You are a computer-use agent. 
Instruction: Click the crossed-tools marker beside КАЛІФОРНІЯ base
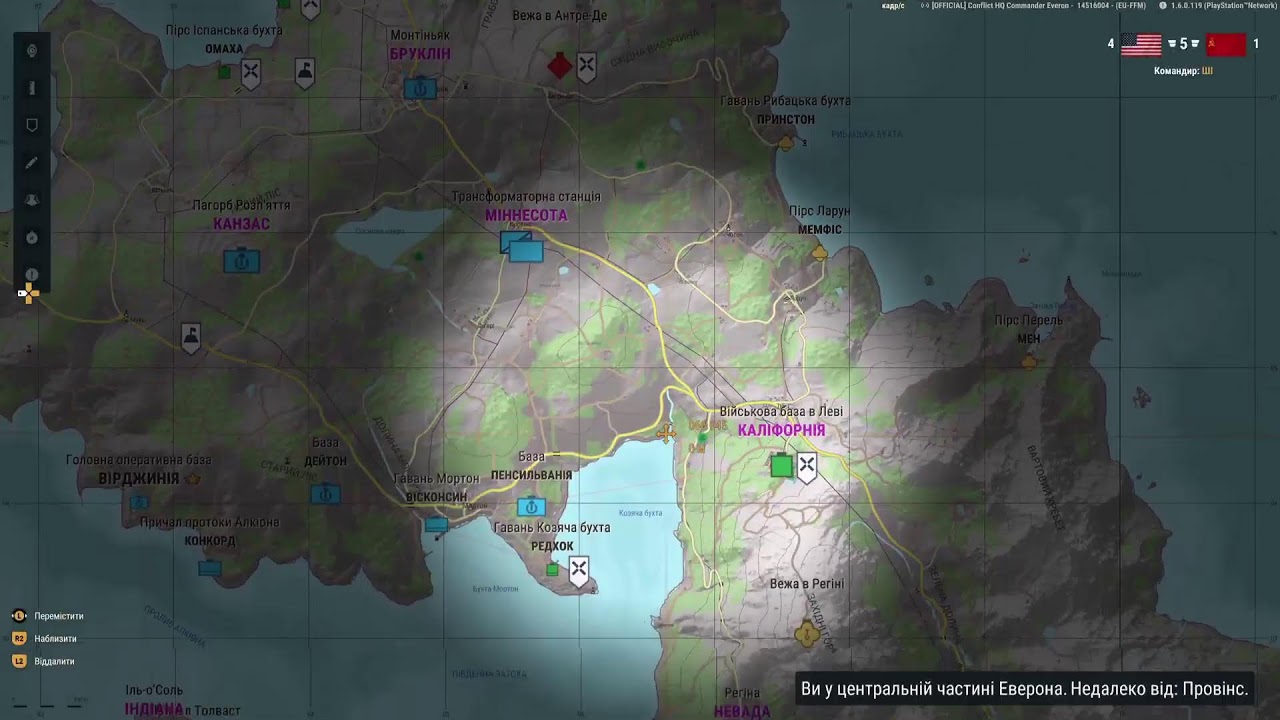tap(807, 466)
